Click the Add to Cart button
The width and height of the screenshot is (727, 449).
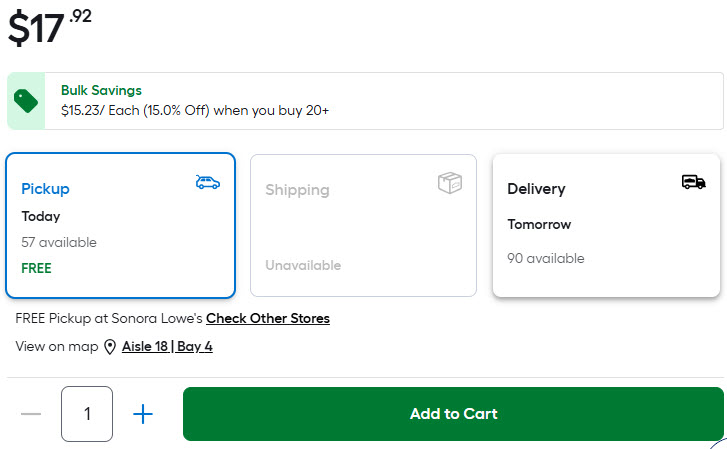pyautogui.click(x=453, y=414)
